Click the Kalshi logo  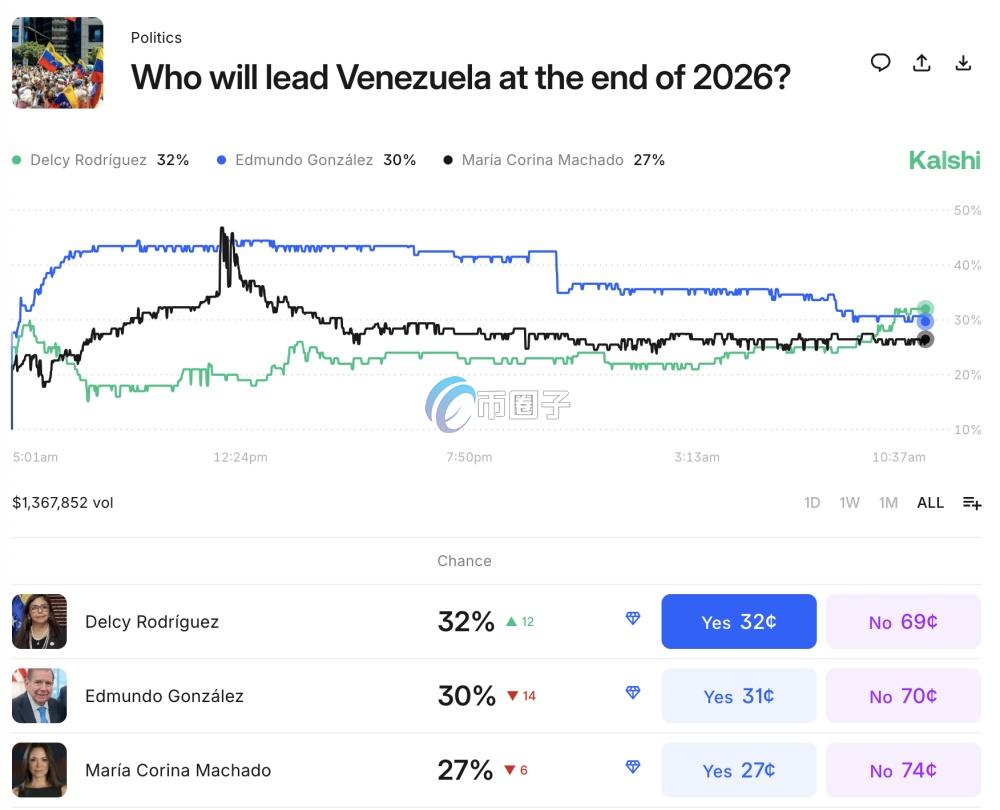pos(944,160)
